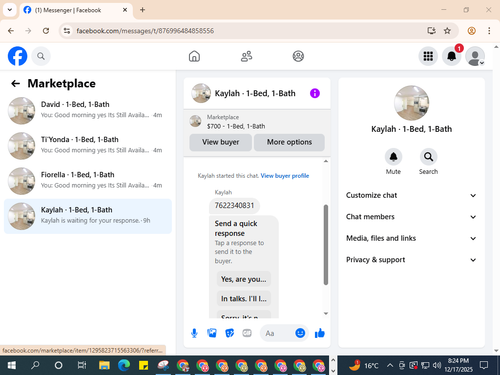Click the Facebook logo

pyautogui.click(x=17, y=56)
